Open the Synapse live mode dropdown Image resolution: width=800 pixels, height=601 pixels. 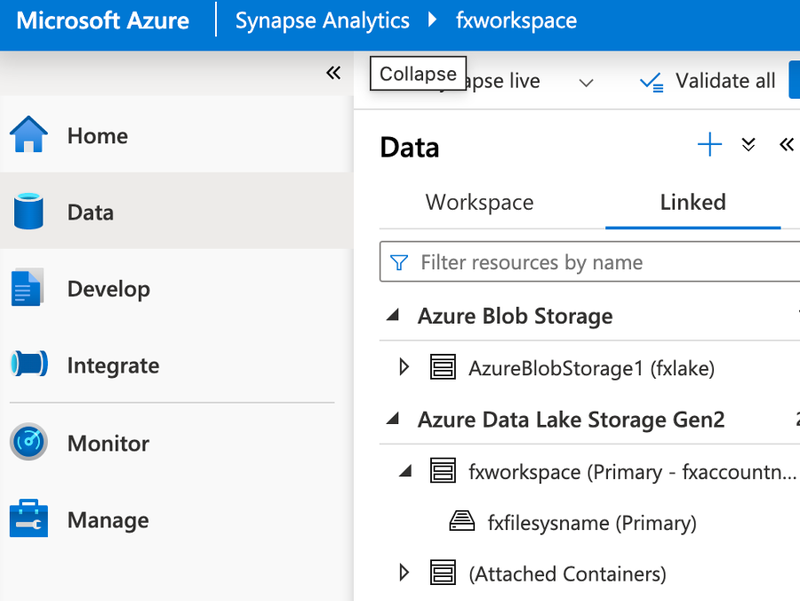point(587,83)
